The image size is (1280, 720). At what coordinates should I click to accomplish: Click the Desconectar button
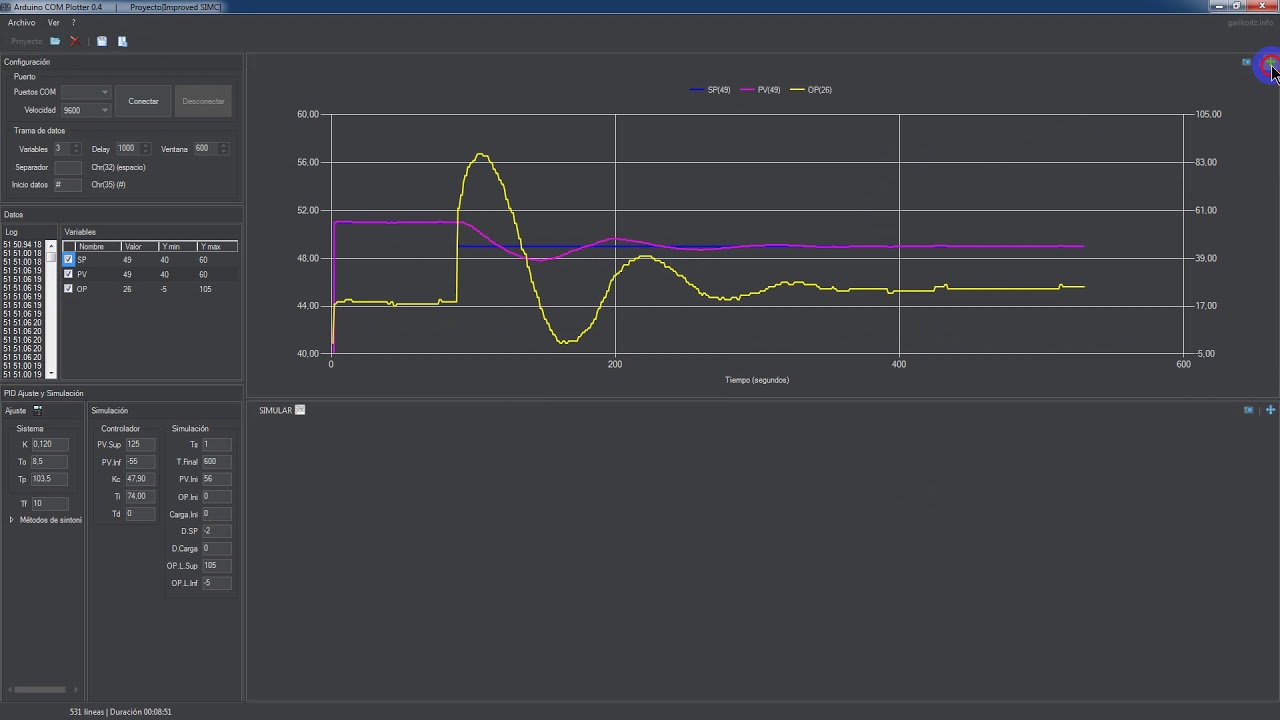pos(204,101)
